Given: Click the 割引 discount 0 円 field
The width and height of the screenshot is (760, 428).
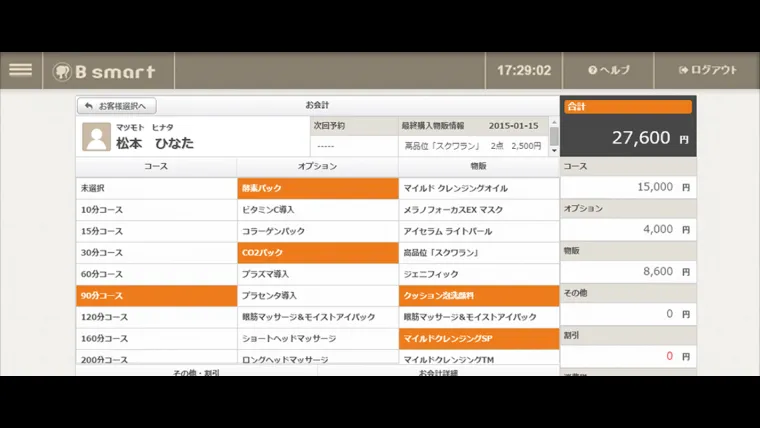Looking at the screenshot, I should pos(628,356).
